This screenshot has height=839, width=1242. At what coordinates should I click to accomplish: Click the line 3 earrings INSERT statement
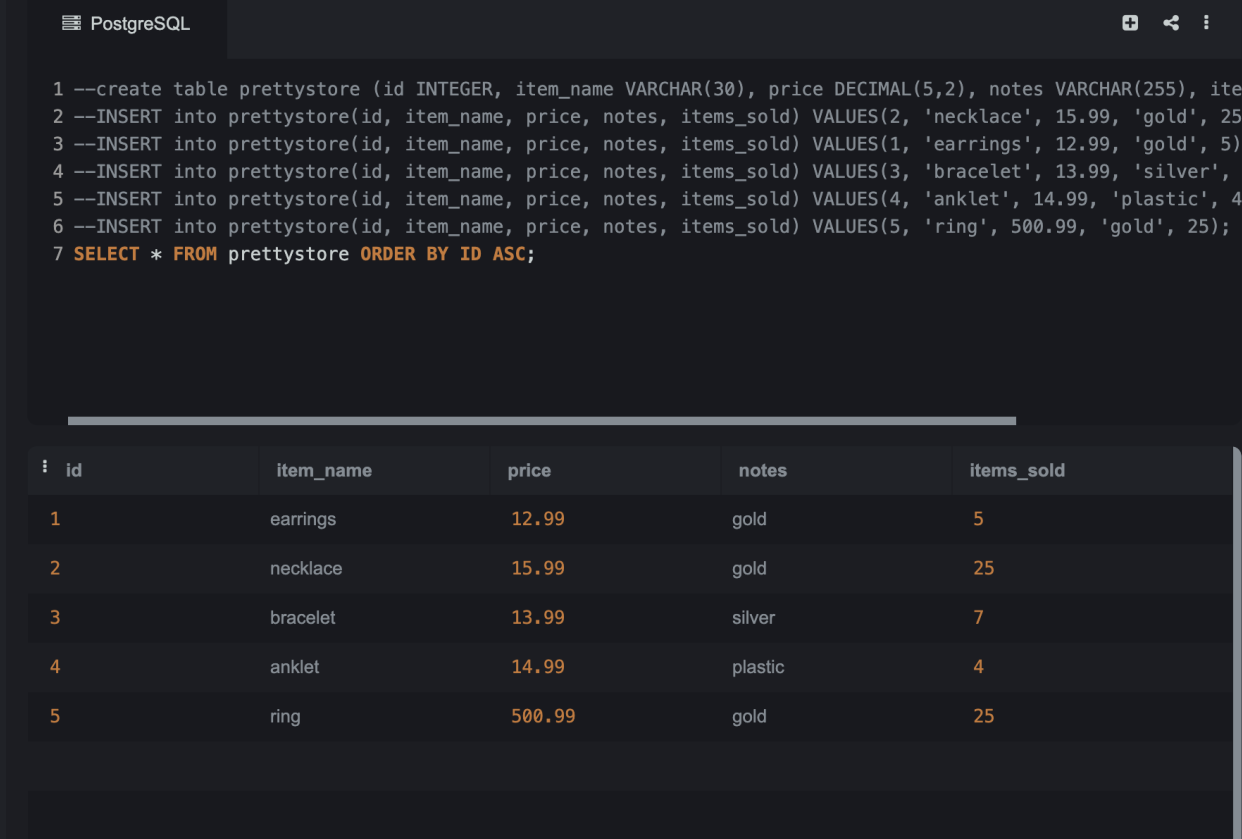657,144
